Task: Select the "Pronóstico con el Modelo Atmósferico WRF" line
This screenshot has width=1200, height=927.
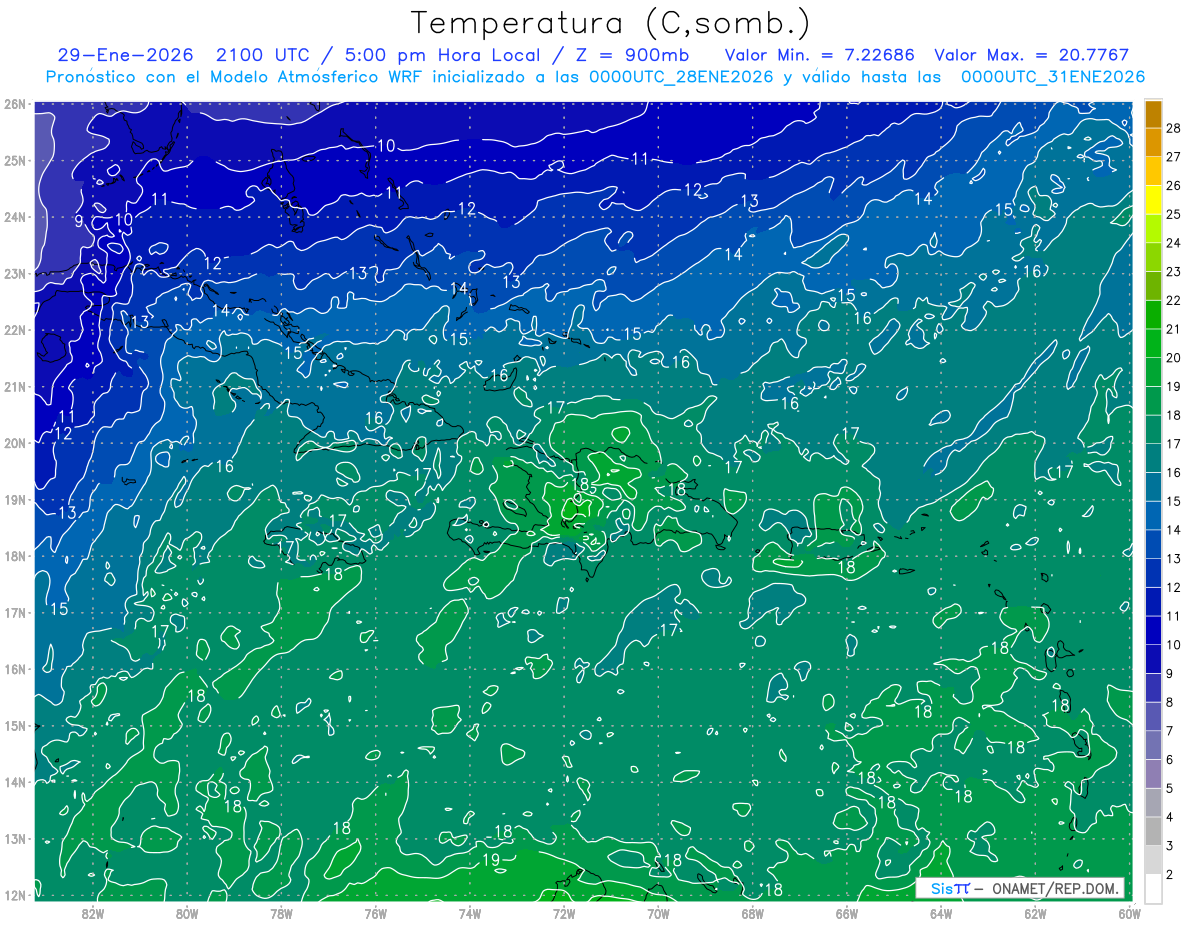Action: point(595,77)
